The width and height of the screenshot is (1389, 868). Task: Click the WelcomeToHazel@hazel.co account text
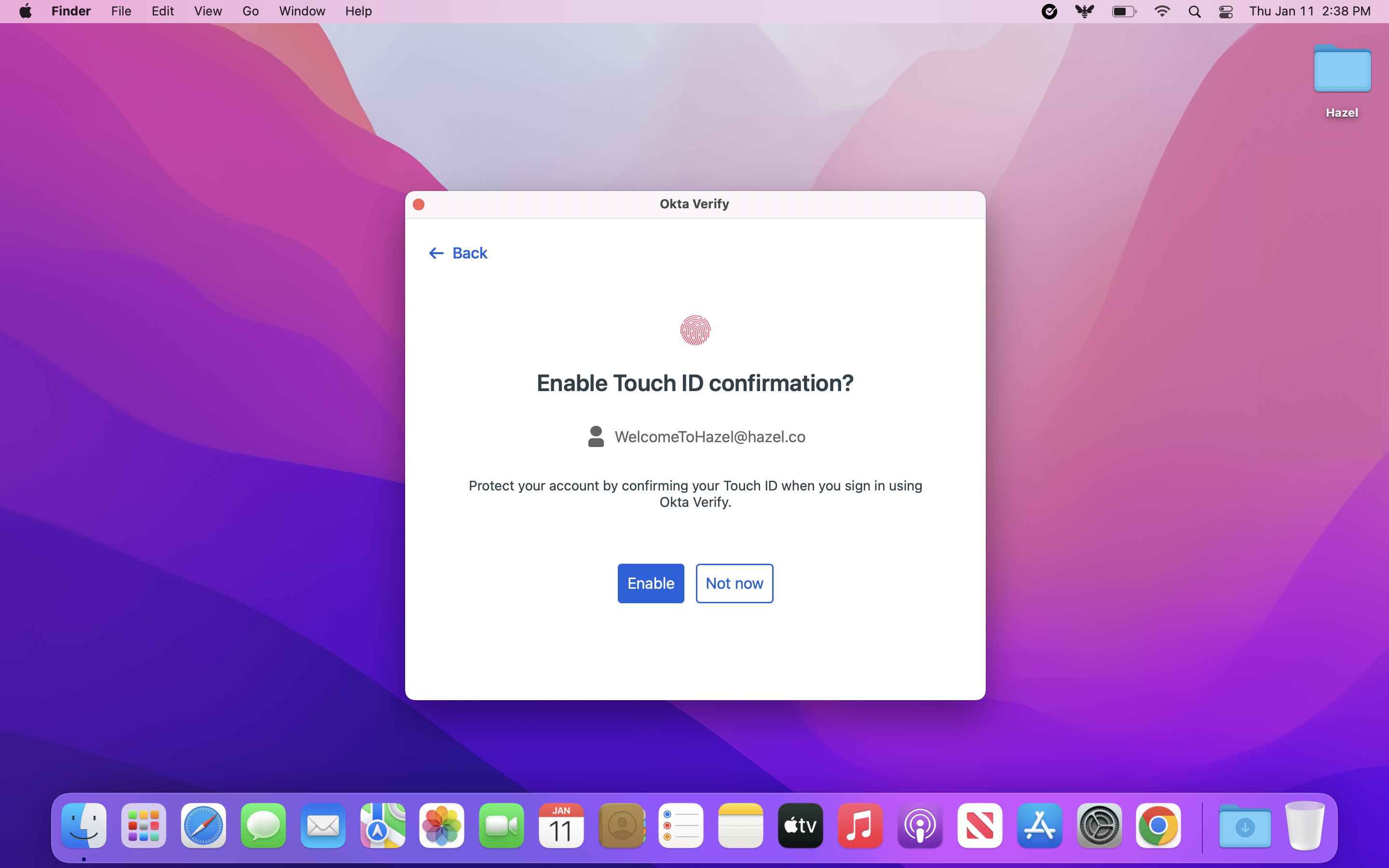point(710,437)
